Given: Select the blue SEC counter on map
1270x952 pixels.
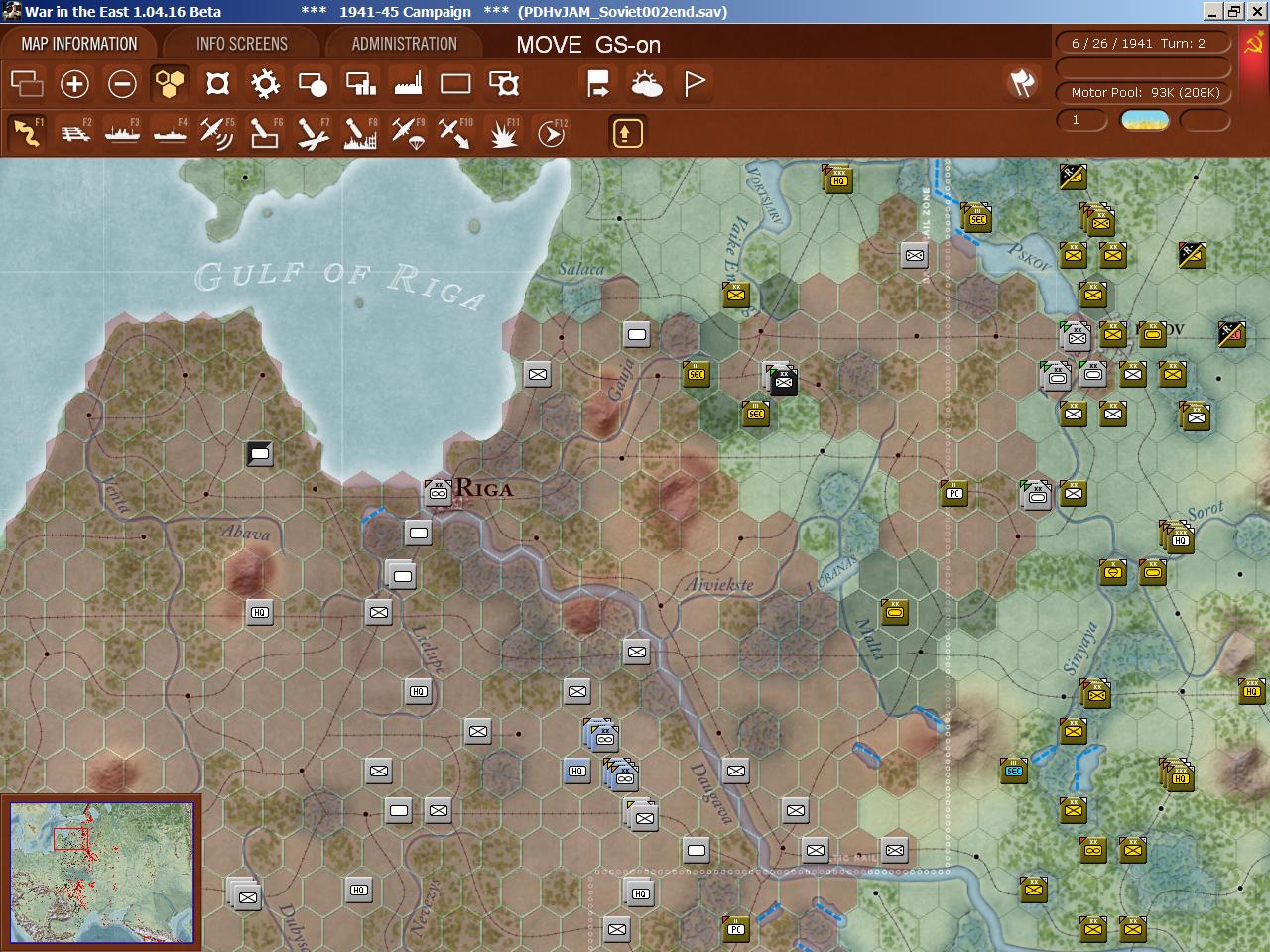Looking at the screenshot, I should (1014, 771).
